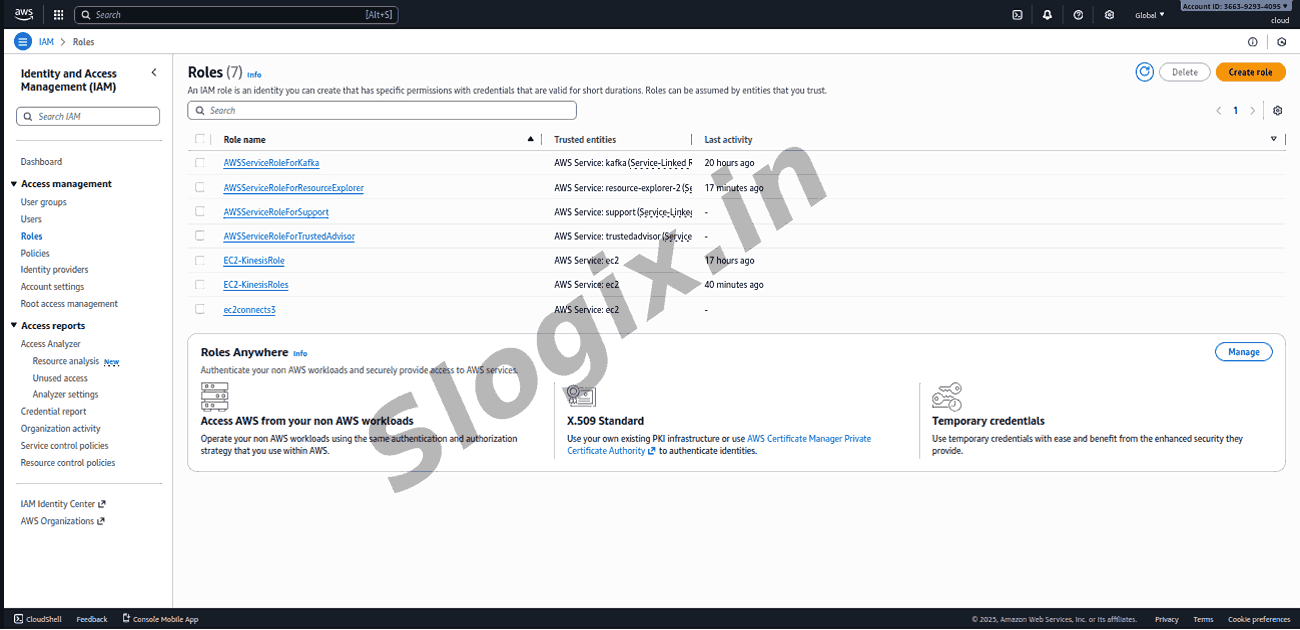Open the help question mark icon
Screen dimensions: 1300x630
coord(1078,15)
